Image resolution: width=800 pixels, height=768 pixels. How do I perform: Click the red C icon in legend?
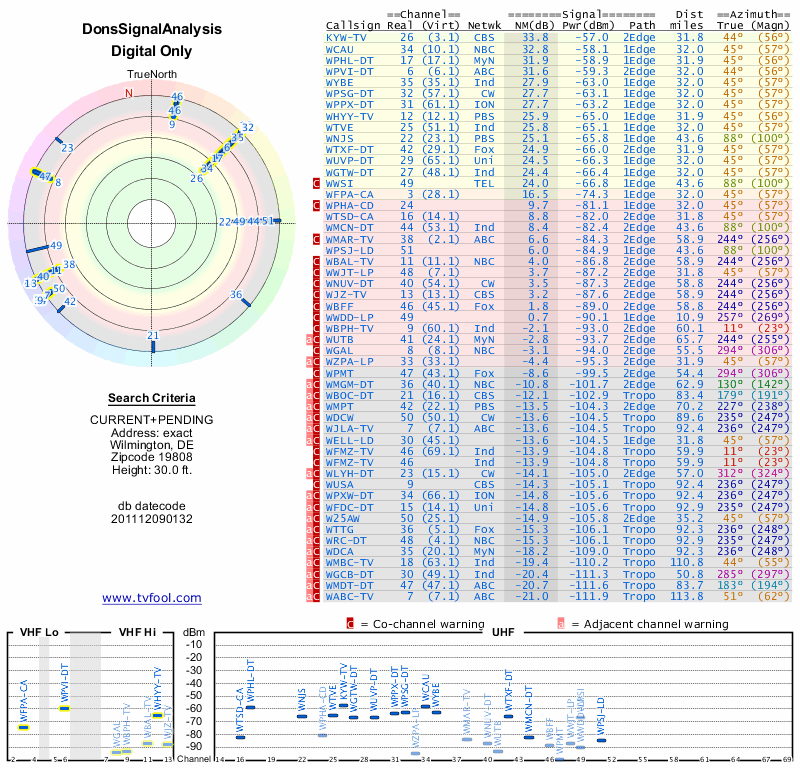click(350, 623)
